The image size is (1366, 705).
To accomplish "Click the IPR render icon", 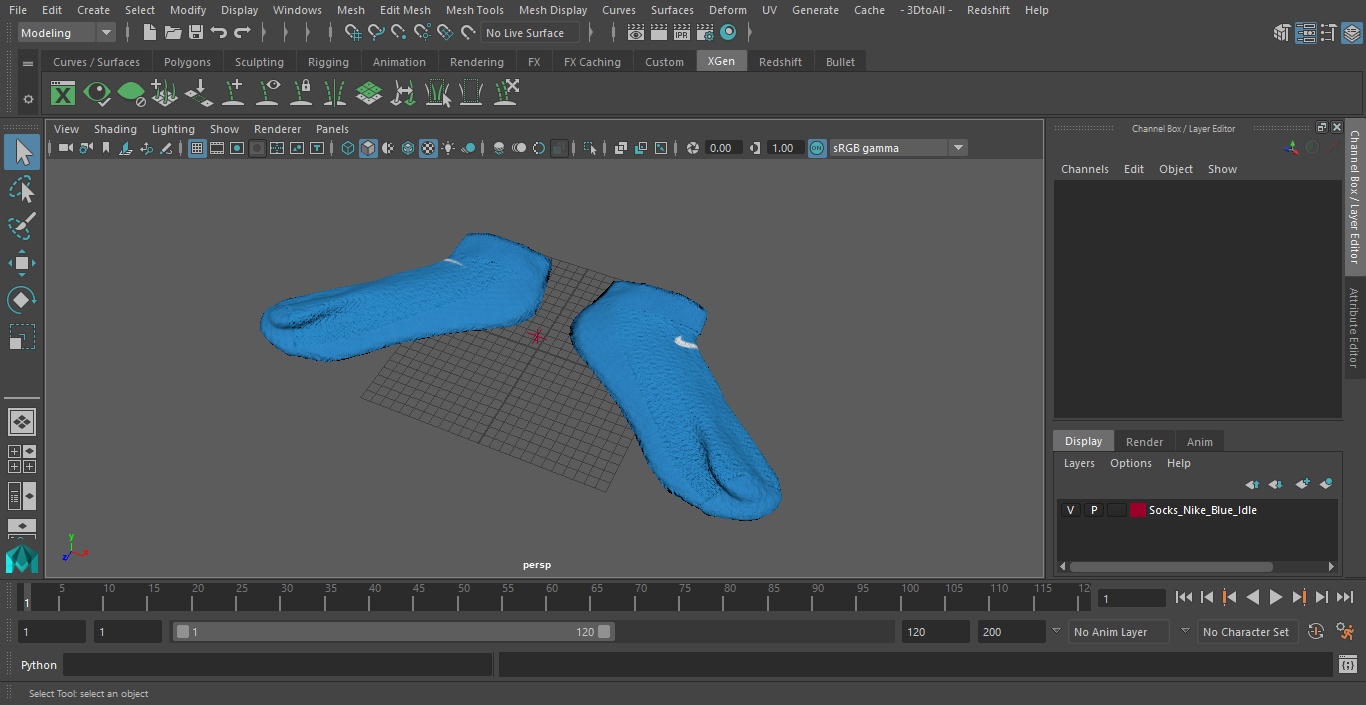I will [682, 33].
